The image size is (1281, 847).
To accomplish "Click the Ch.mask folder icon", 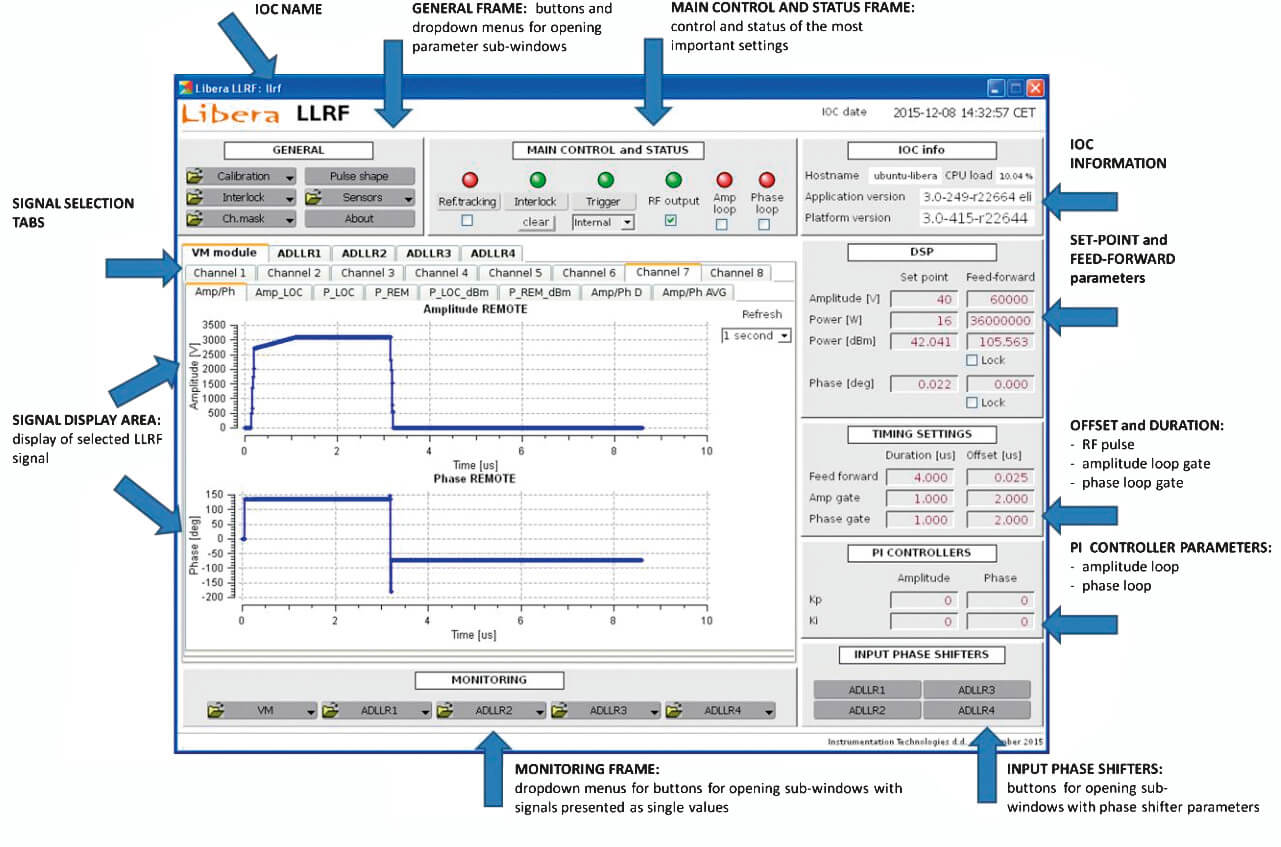I will tap(196, 219).
